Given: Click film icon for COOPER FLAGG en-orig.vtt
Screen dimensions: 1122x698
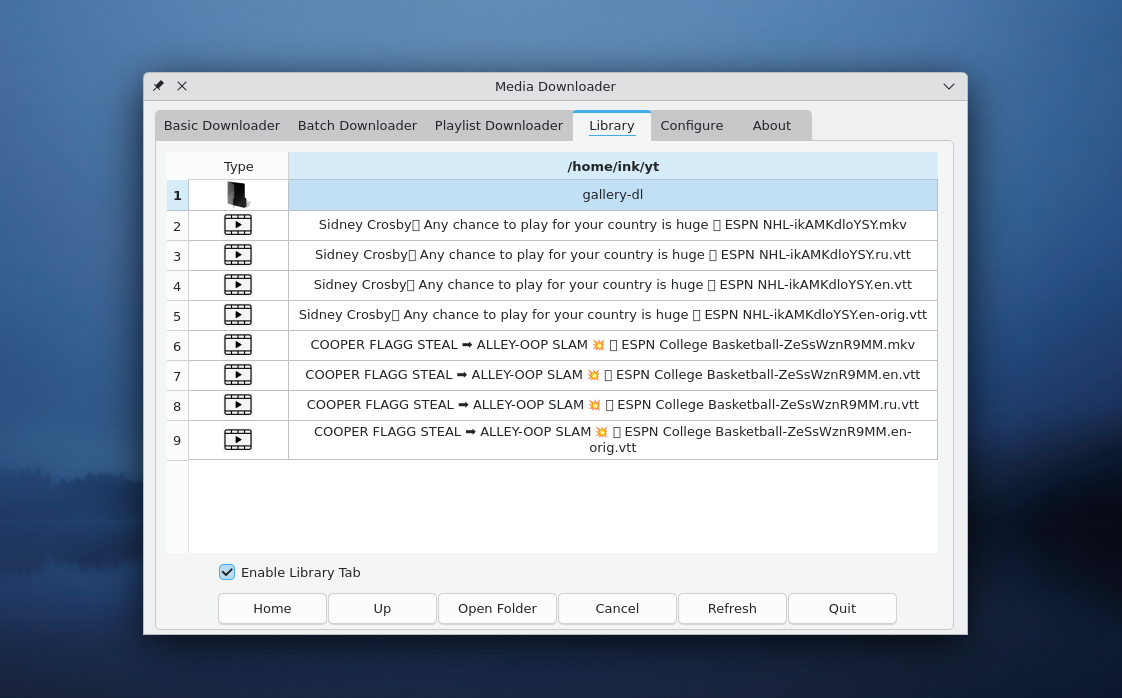Looking at the screenshot, I should 237,439.
